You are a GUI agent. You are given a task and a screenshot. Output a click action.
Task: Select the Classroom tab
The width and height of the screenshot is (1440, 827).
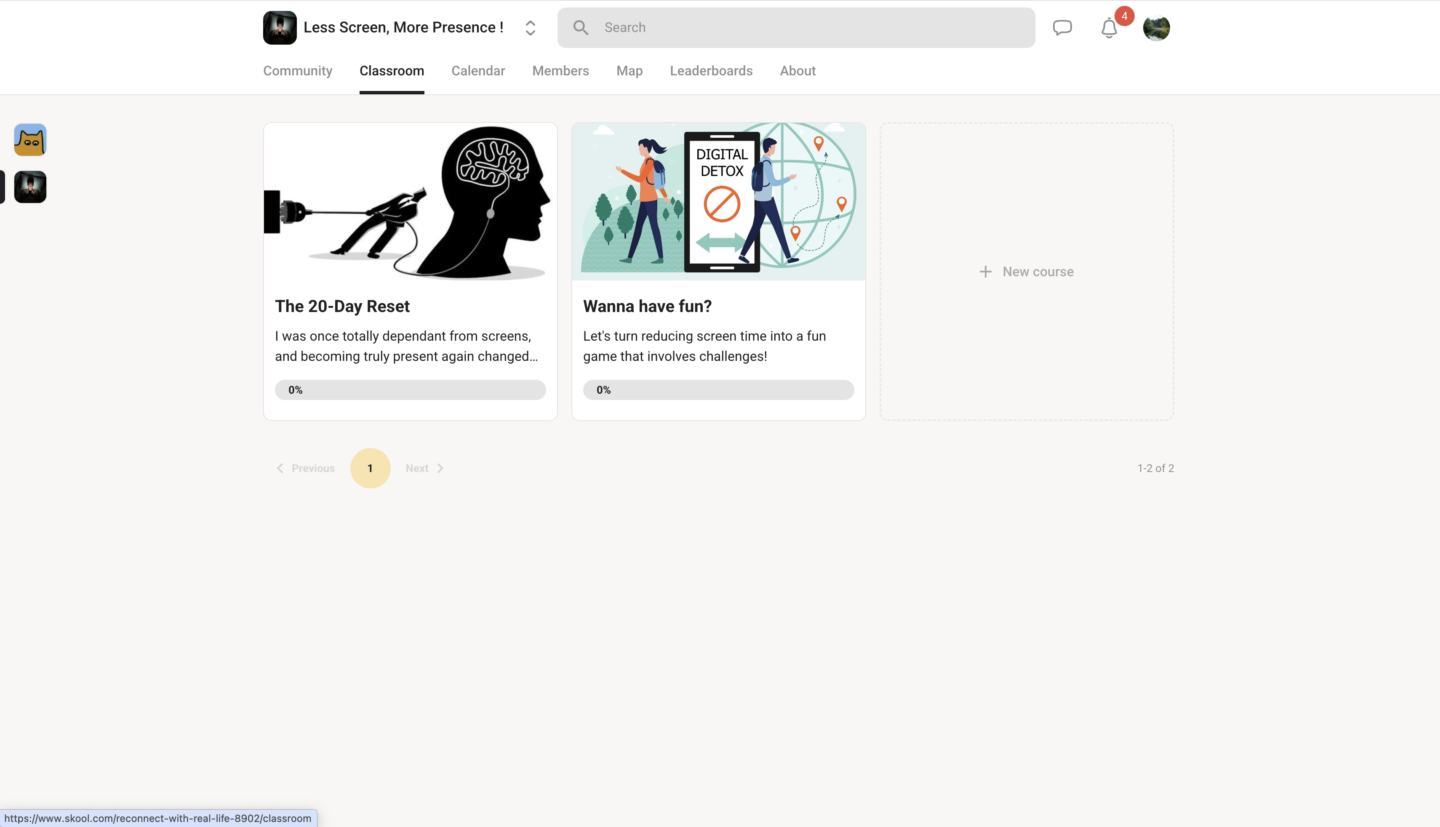[x=392, y=71]
